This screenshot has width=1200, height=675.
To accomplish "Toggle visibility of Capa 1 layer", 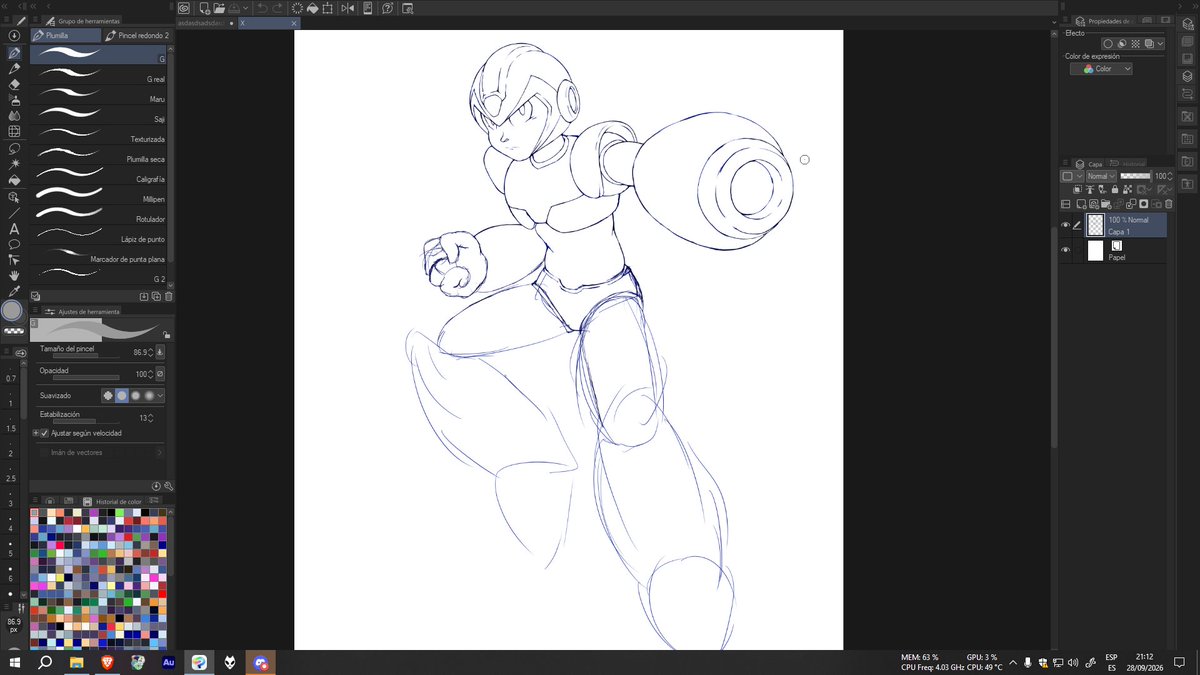I will [x=1066, y=225].
